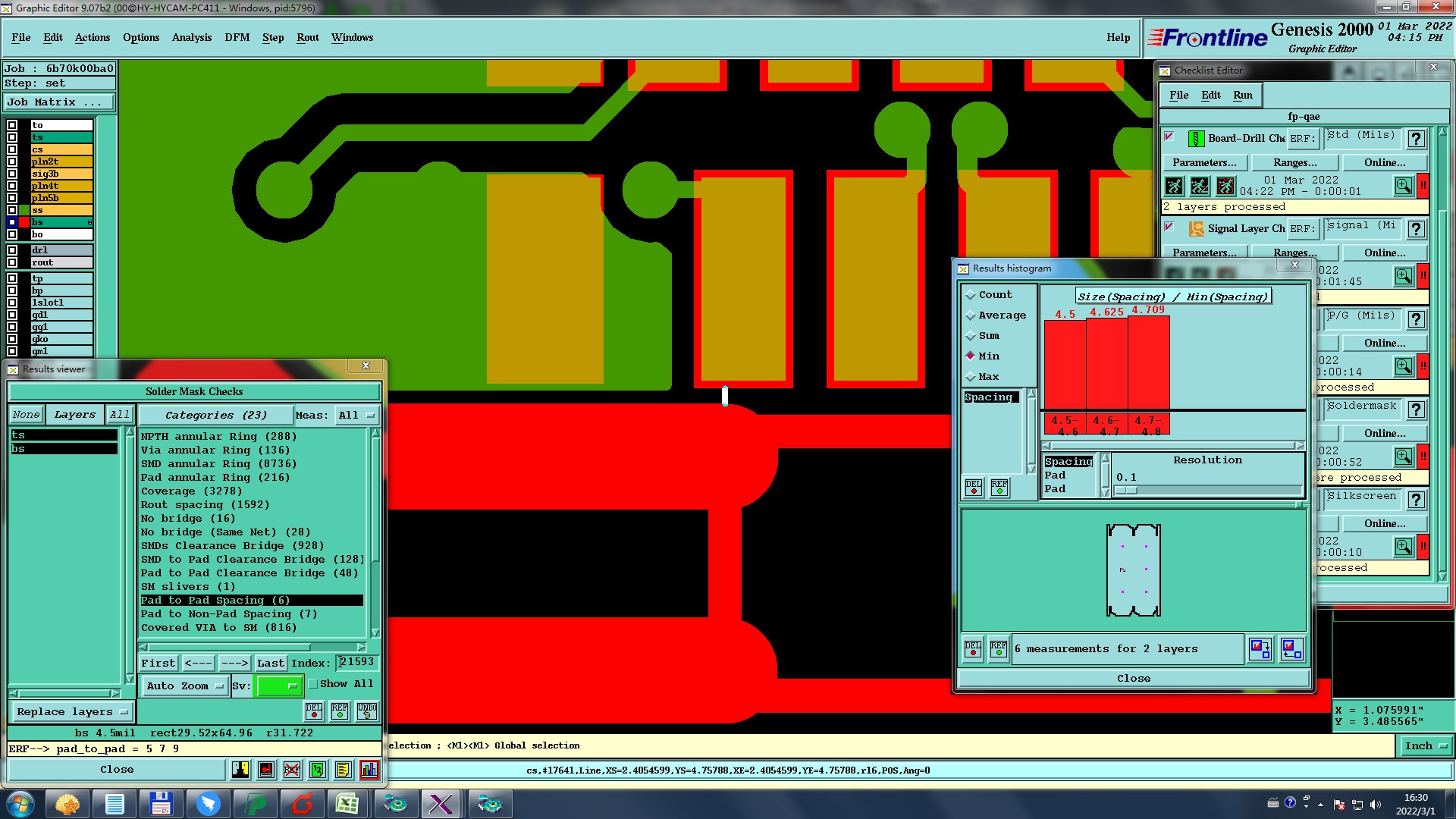
Task: Click the crossed-out REF icon in Results viewer
Action: (x=292, y=770)
